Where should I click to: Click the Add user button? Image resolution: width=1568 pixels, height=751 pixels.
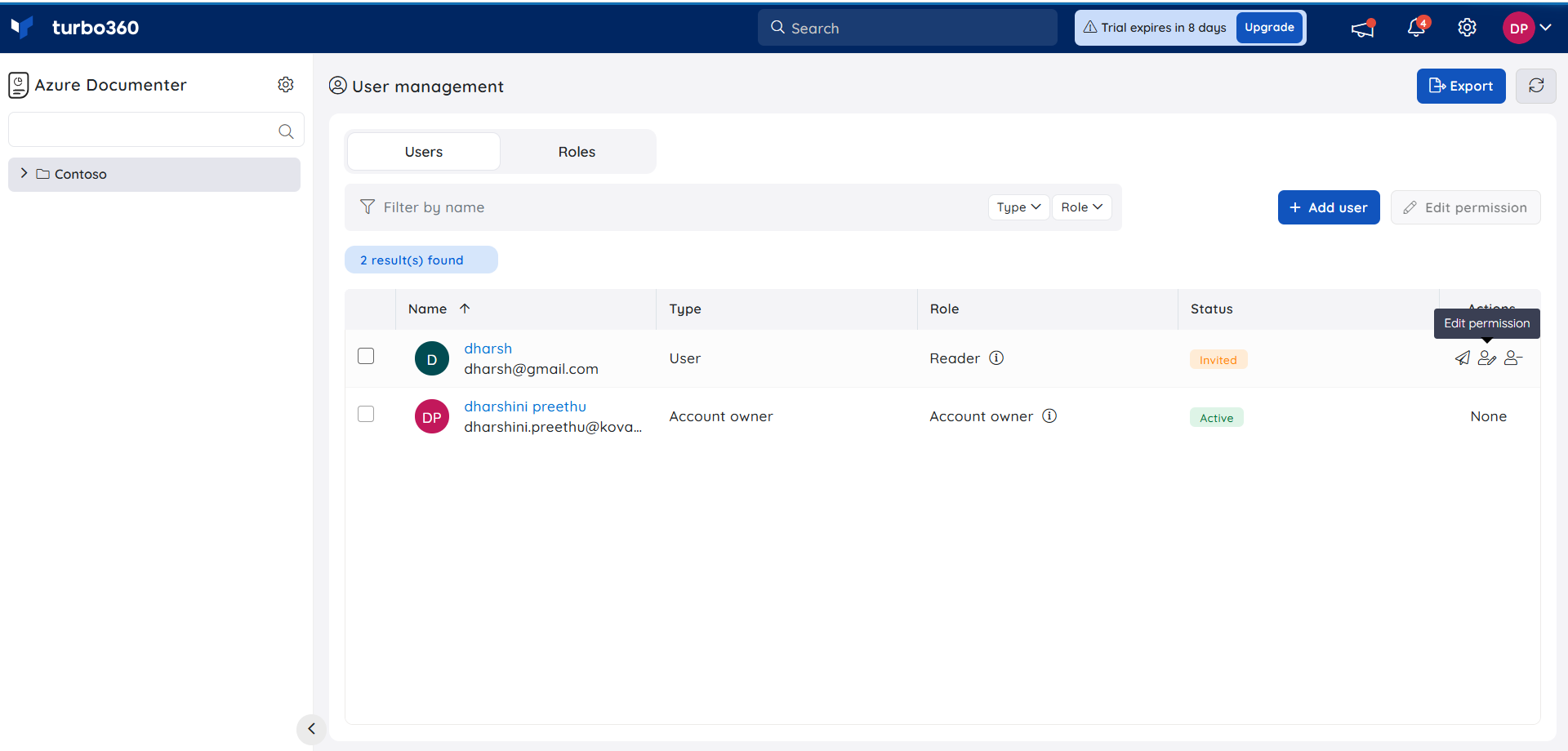(x=1329, y=207)
